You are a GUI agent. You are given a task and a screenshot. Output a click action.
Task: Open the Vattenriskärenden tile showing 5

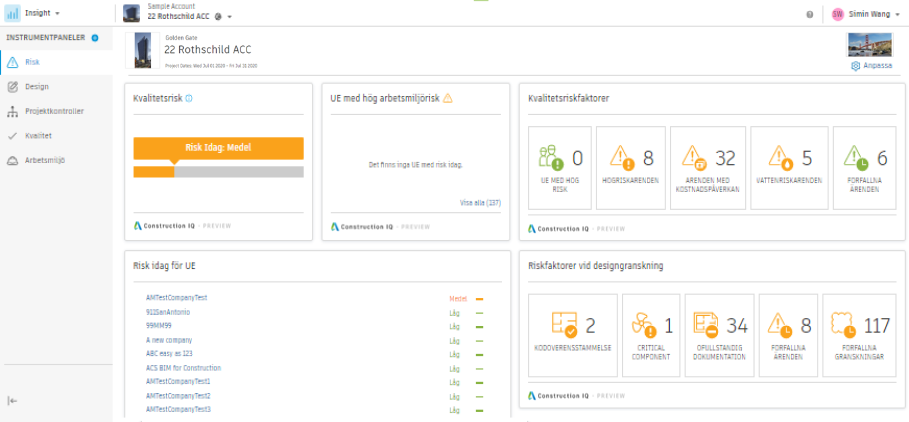787,167
